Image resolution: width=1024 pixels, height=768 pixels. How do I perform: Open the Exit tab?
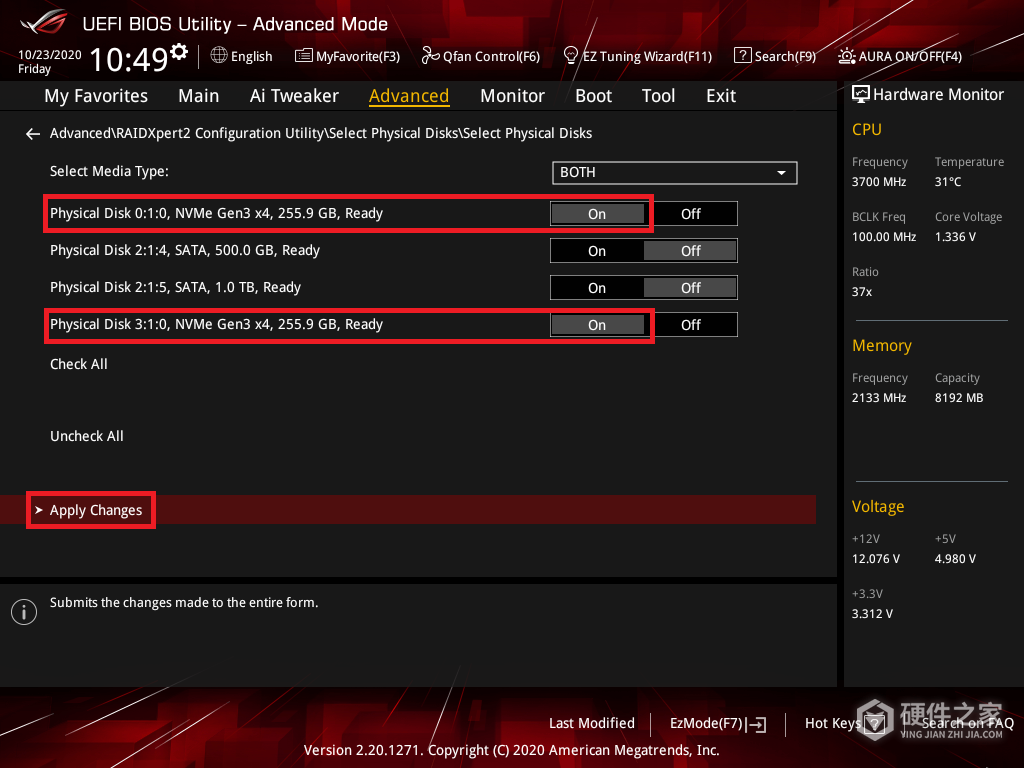click(x=721, y=96)
